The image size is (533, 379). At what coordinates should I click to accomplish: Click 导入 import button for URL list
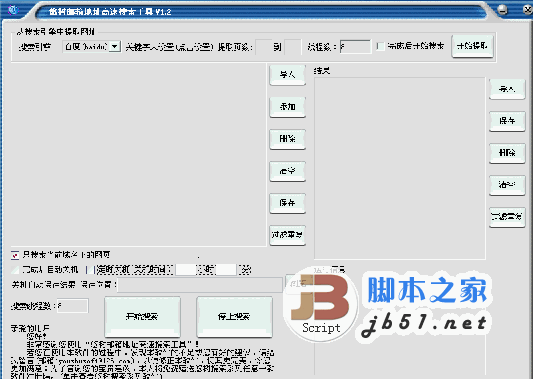288,75
